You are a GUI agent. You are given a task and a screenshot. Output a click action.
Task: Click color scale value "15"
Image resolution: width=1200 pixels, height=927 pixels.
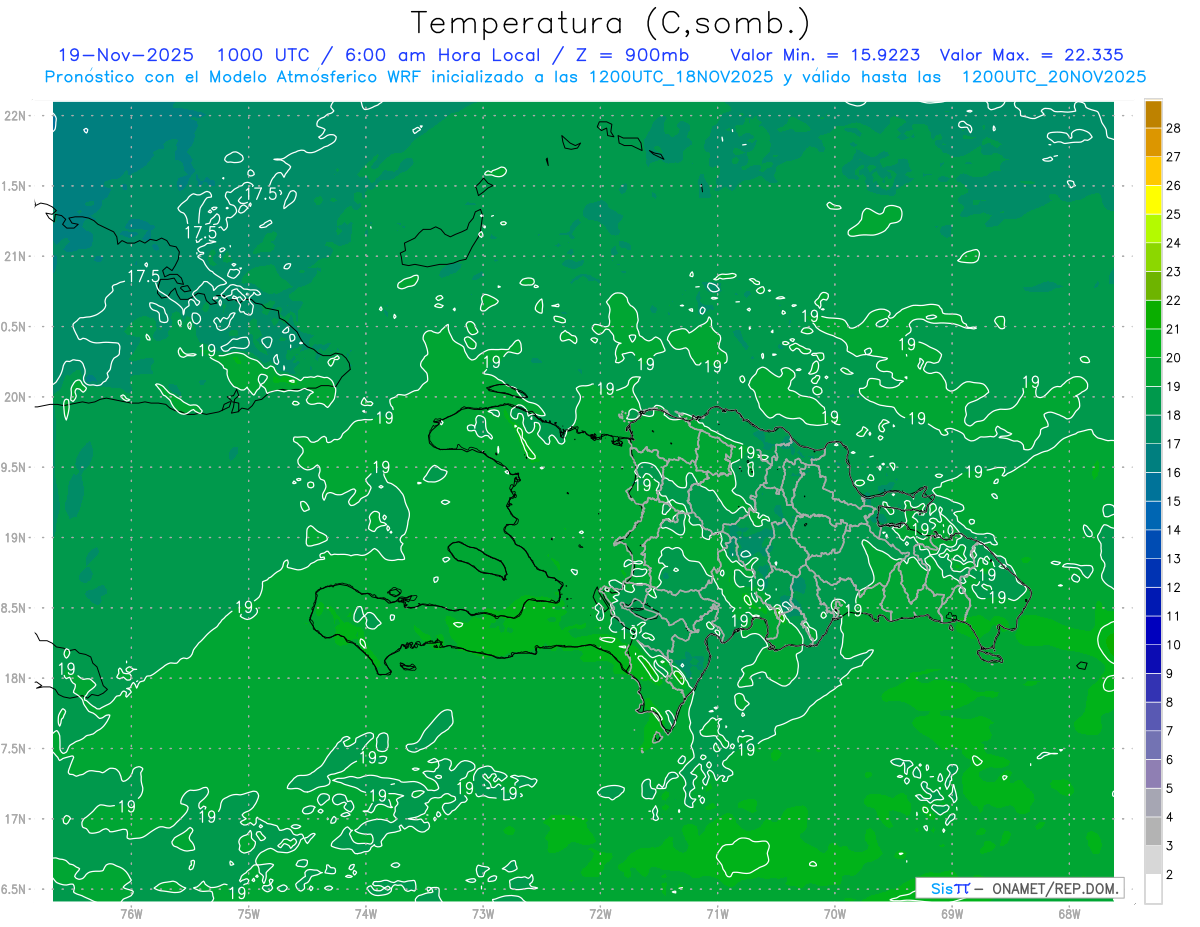1174,501
